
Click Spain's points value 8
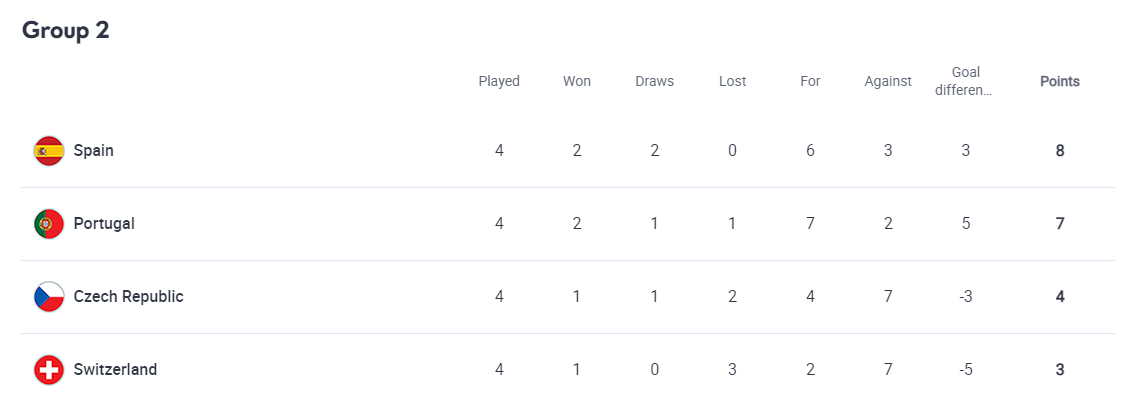pos(1060,151)
